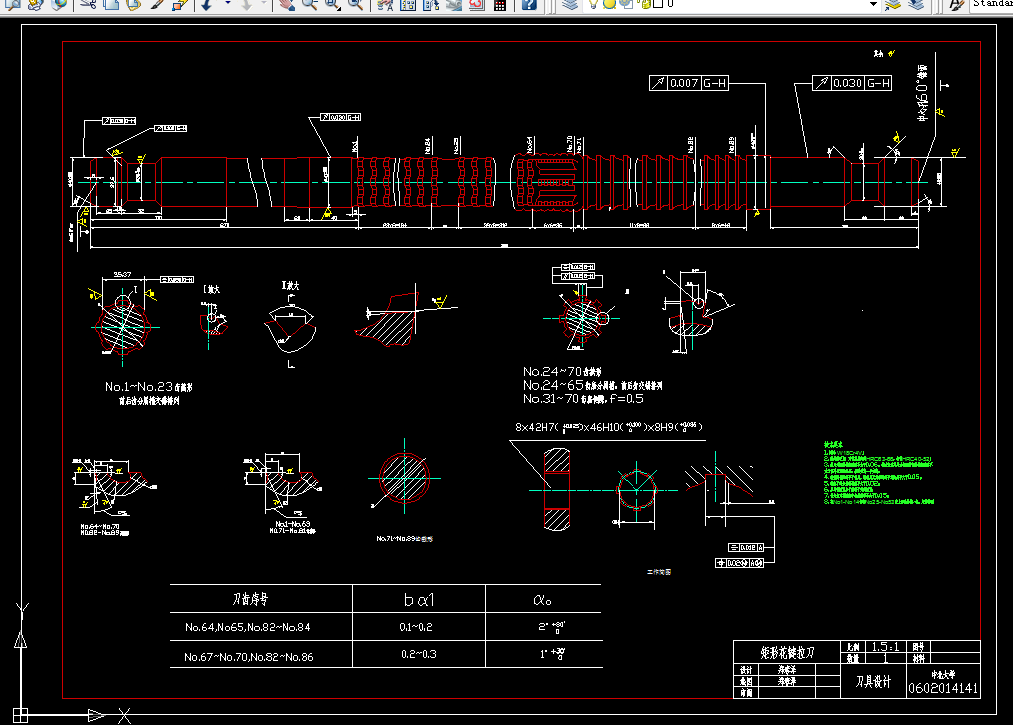Screen dimensions: 1013x725
Task: Click the greyed Redo arrow
Action: pyautogui.click(x=246, y=4)
